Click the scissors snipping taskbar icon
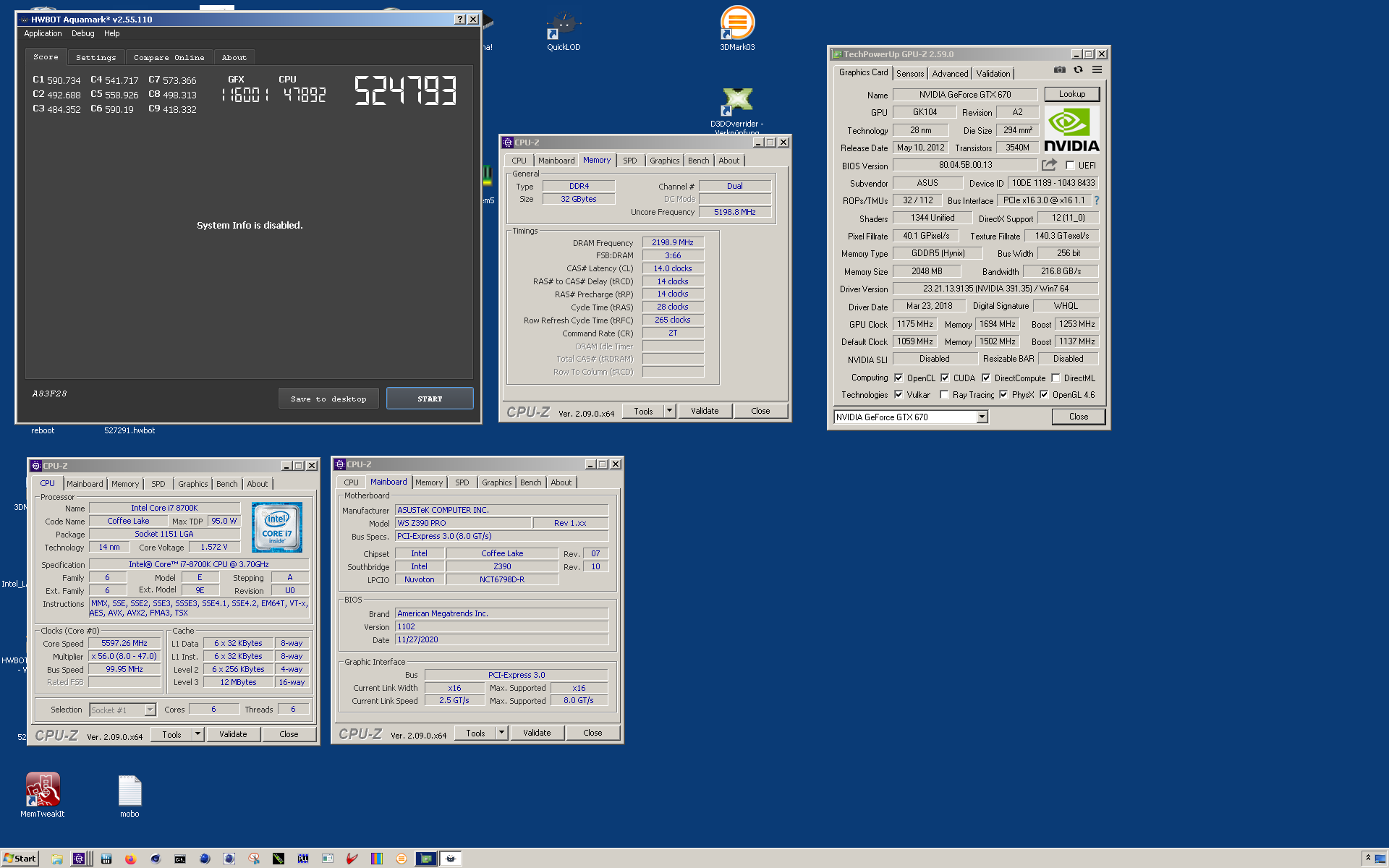The image size is (1389, 868). pyautogui.click(x=254, y=859)
